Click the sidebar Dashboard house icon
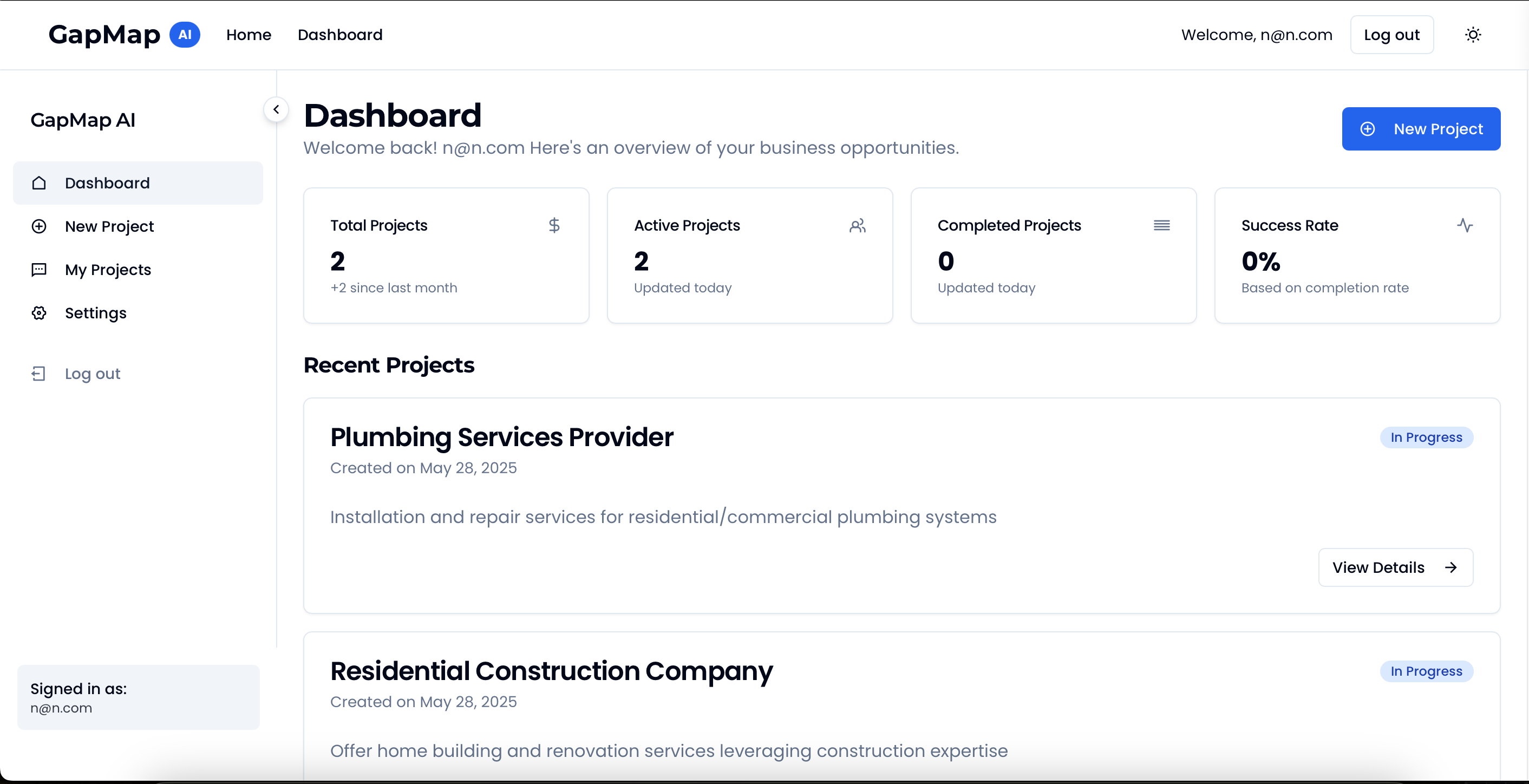Screen dimensions: 1529x784 pos(39,183)
